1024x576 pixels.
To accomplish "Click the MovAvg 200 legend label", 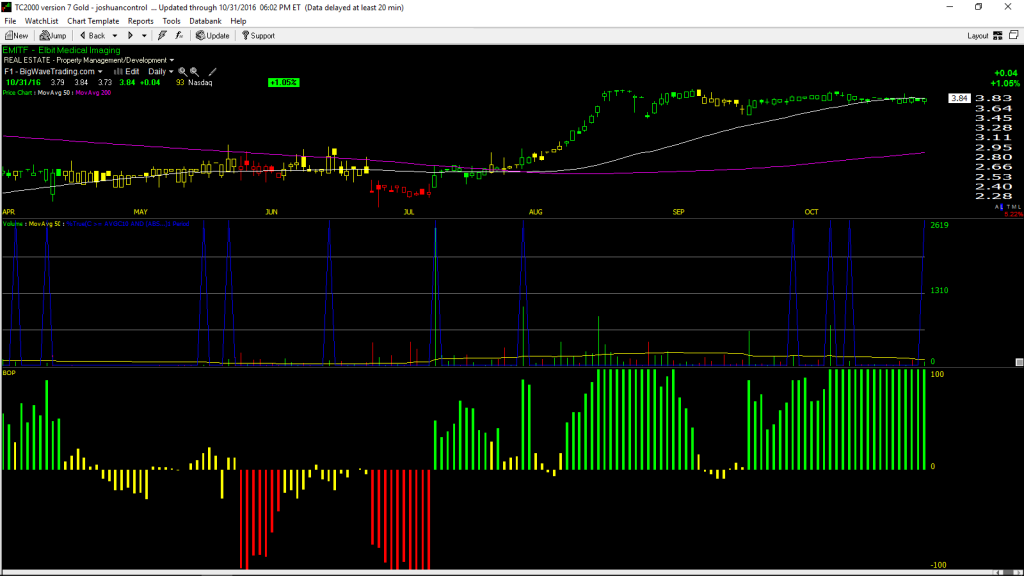I will [x=93, y=93].
